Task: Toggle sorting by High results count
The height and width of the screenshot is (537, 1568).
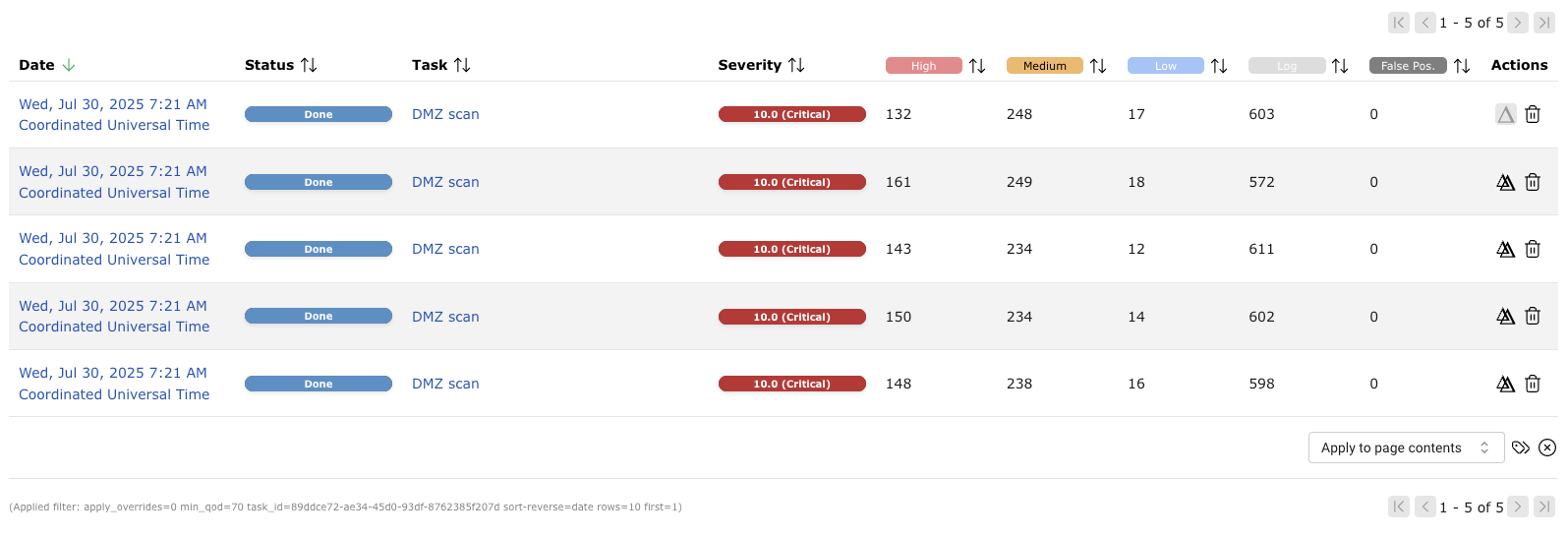Action: click(x=976, y=66)
